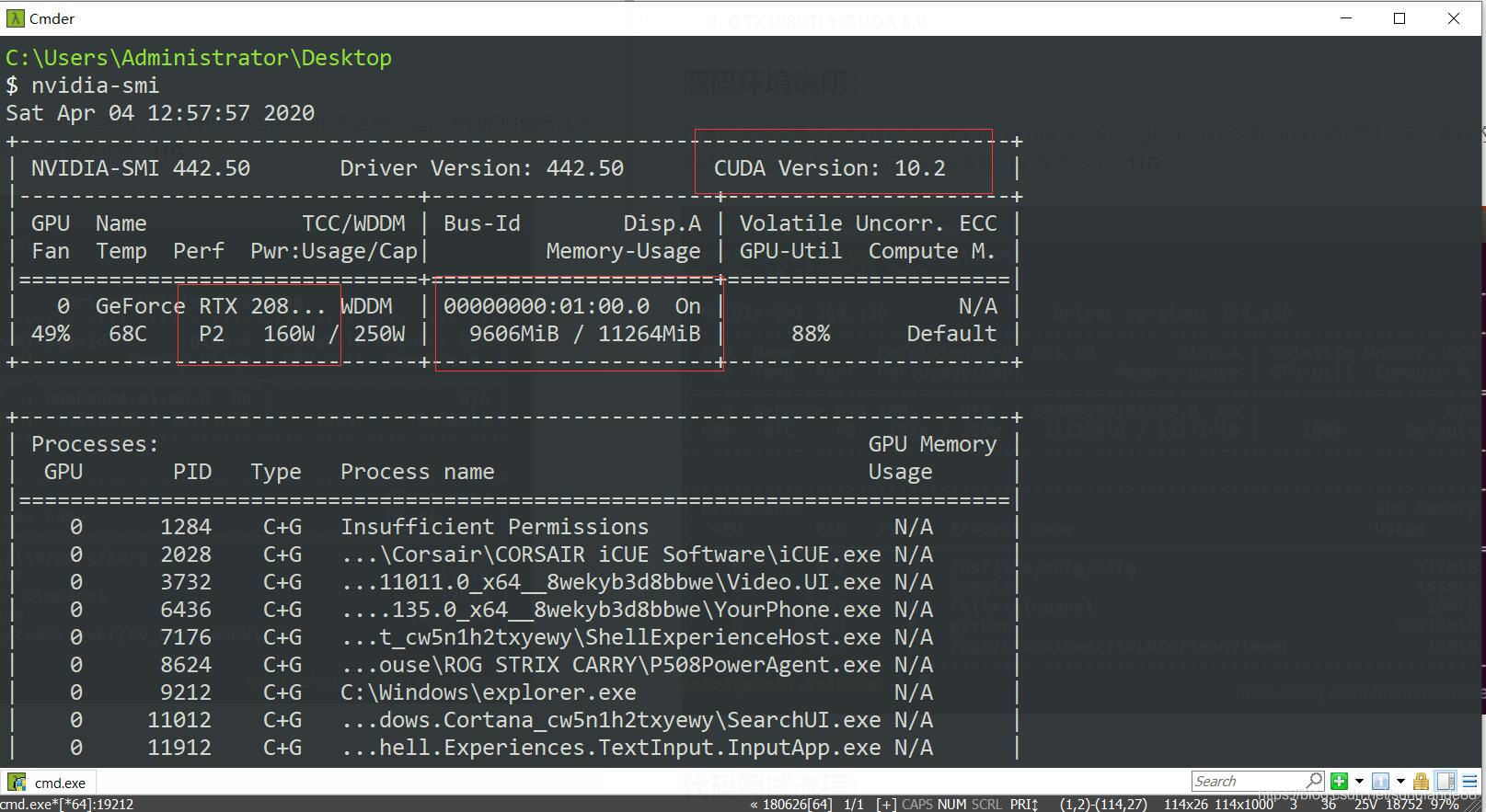Click the 18752 status bar value
The width and height of the screenshot is (1486, 812).
pyautogui.click(x=1404, y=804)
